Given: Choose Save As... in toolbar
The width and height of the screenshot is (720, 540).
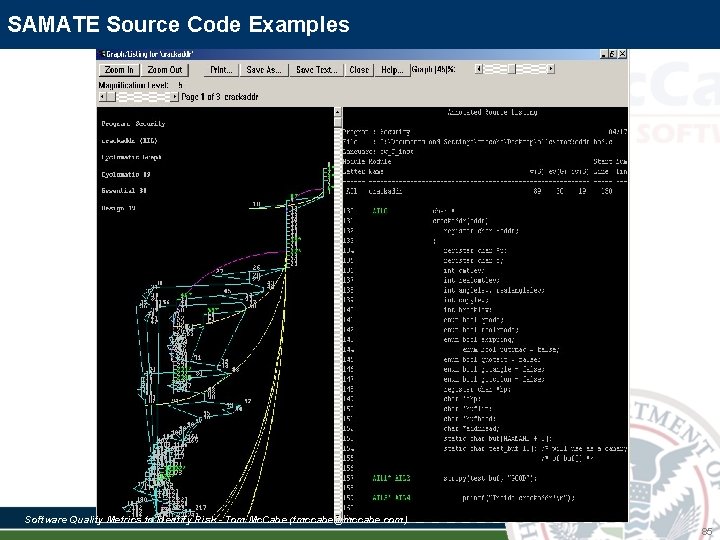Looking at the screenshot, I should pos(264,70).
